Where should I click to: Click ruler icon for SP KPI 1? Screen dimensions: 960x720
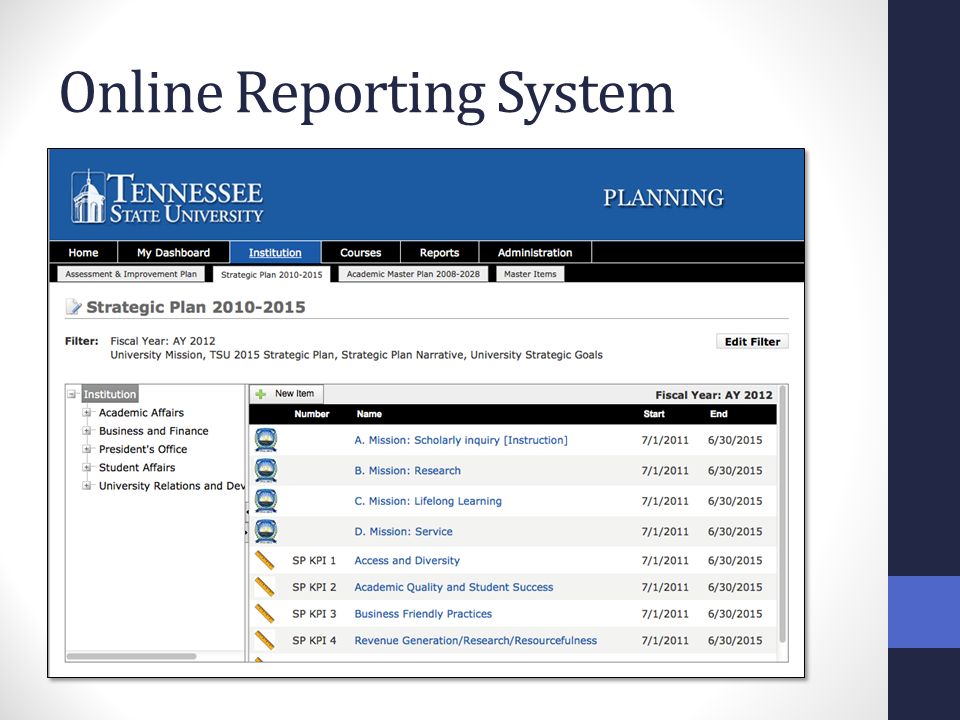coord(264,560)
